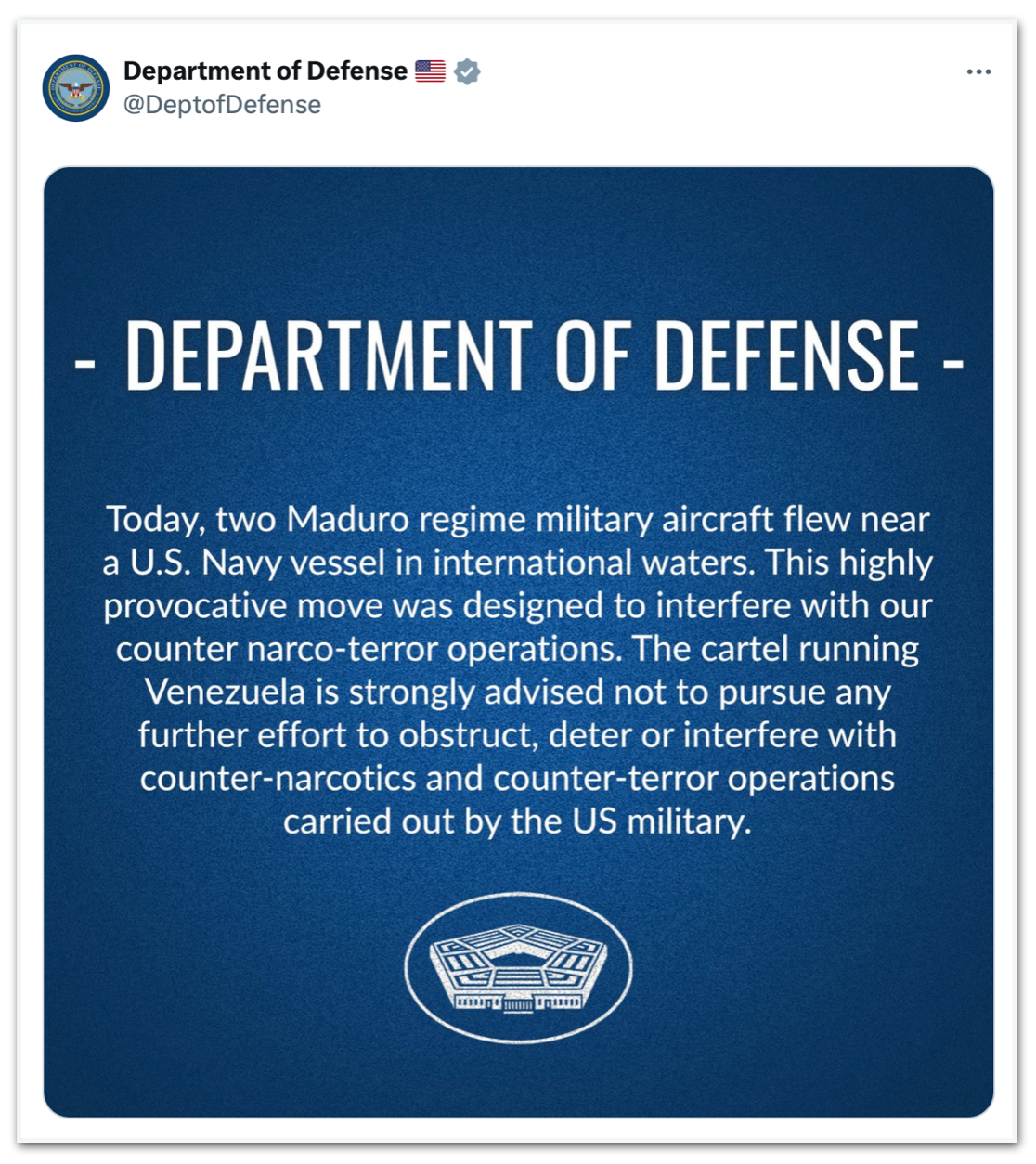The image size is (1036, 1164).
Task: Click the dash left of the headline
Action: pos(84,361)
